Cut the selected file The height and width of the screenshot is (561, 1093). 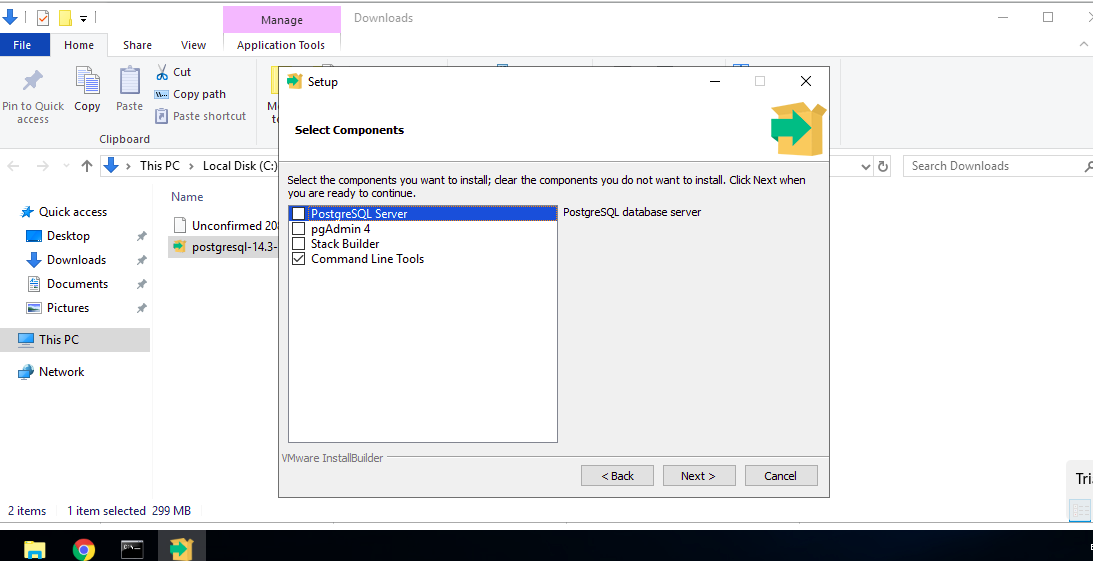pos(173,72)
